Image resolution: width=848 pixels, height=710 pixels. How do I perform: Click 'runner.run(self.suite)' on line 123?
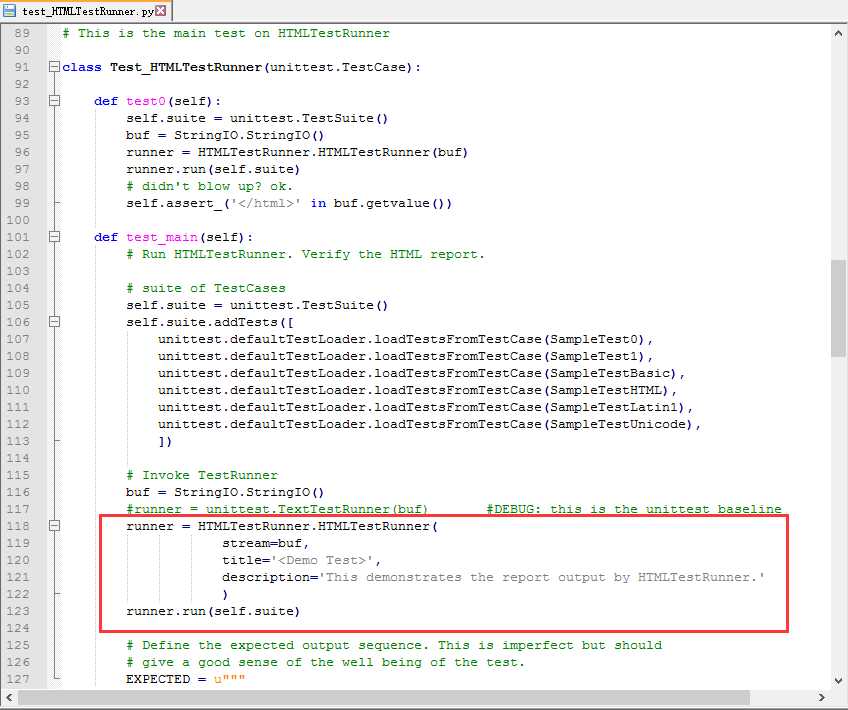(213, 612)
